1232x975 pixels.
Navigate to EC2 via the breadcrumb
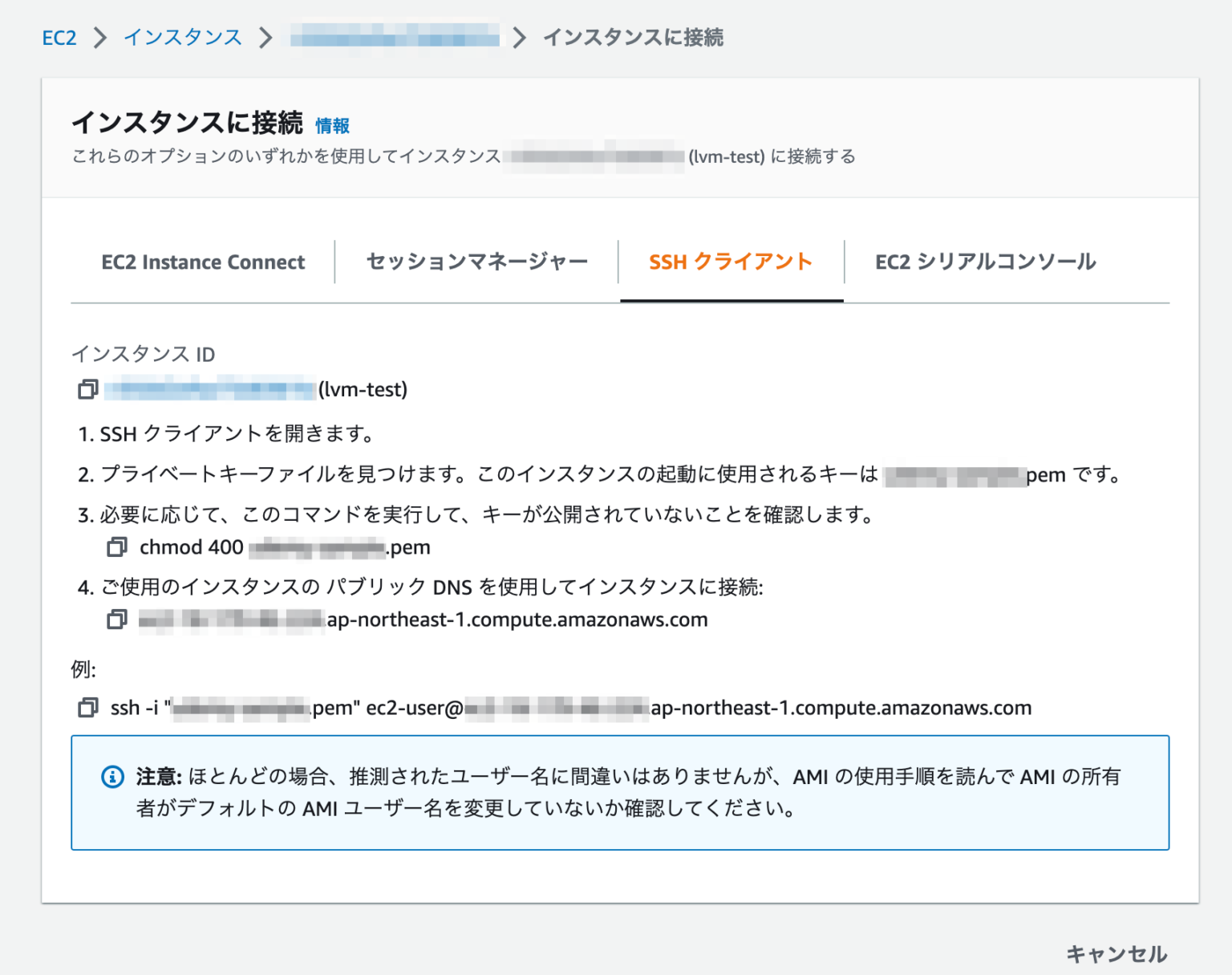tap(59, 37)
